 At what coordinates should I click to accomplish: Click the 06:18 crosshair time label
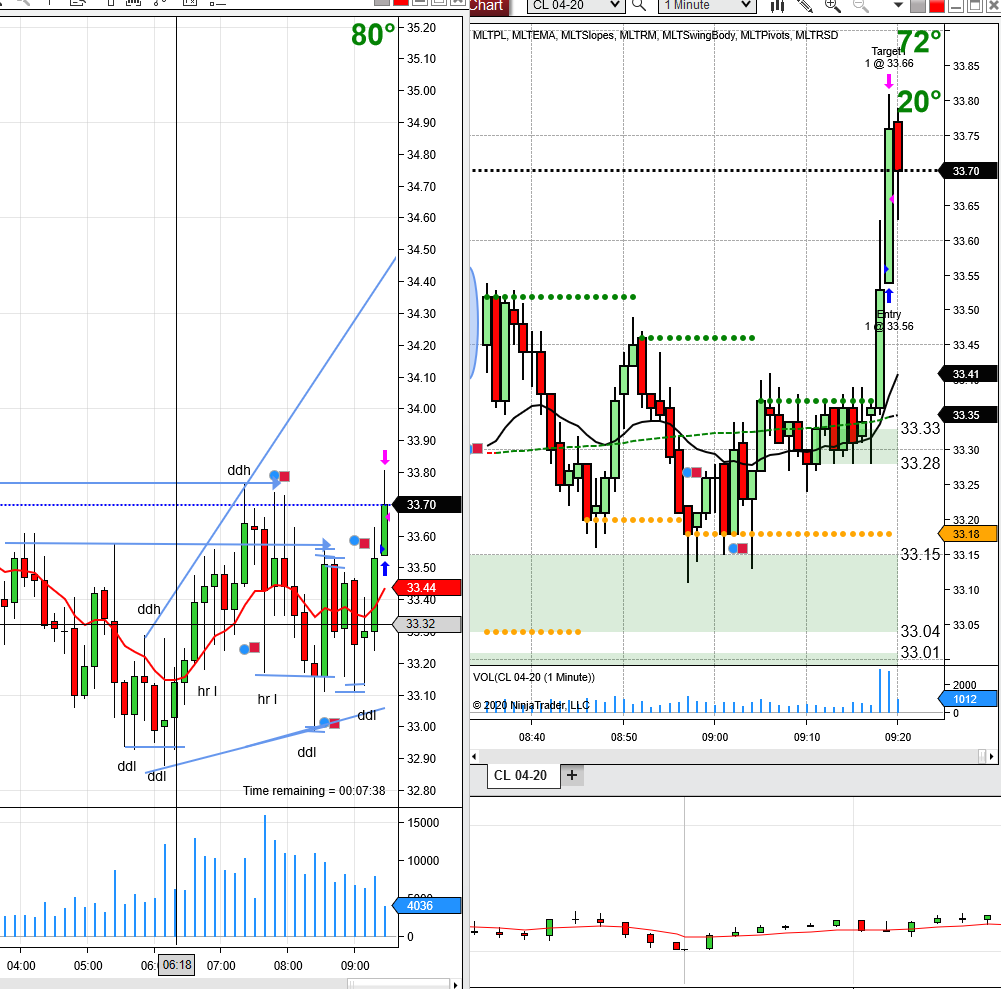pos(177,965)
